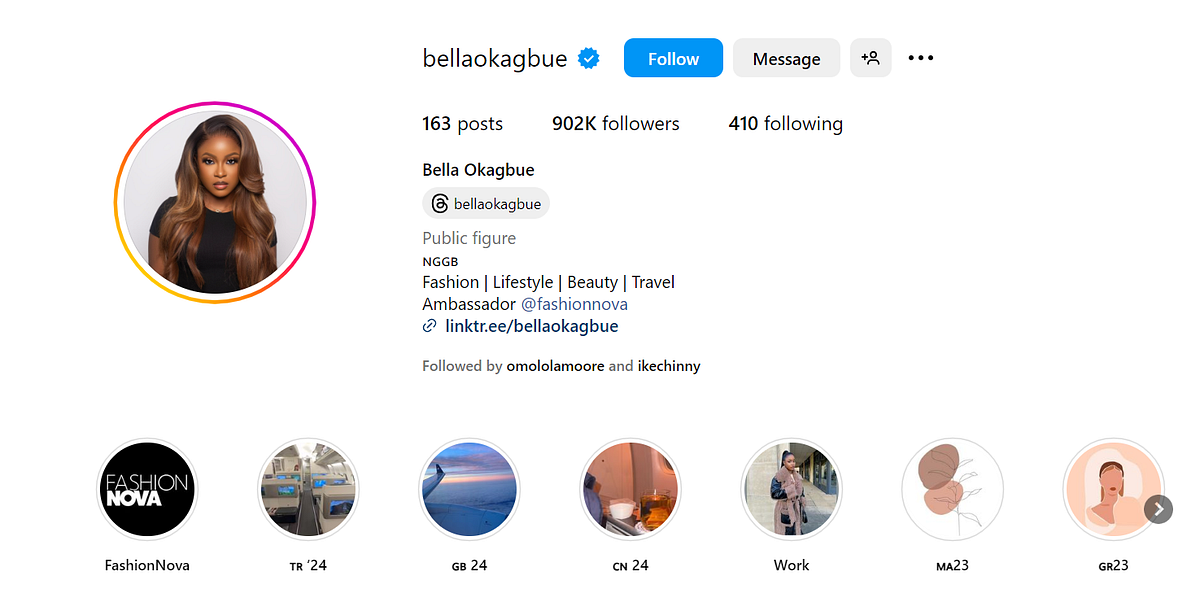Open the Work story highlight

click(x=791, y=489)
